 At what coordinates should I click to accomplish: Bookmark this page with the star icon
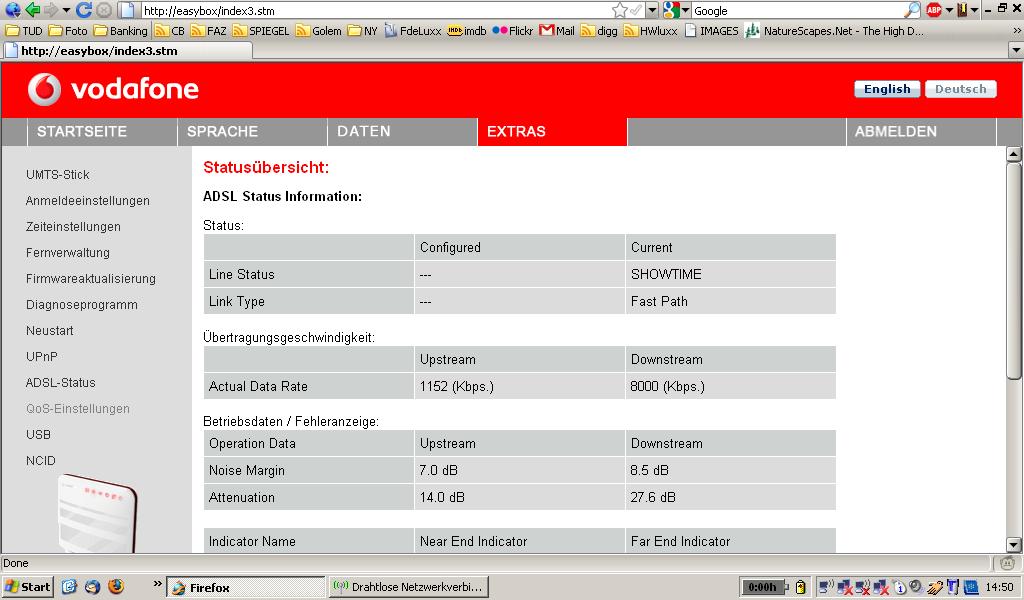[620, 10]
